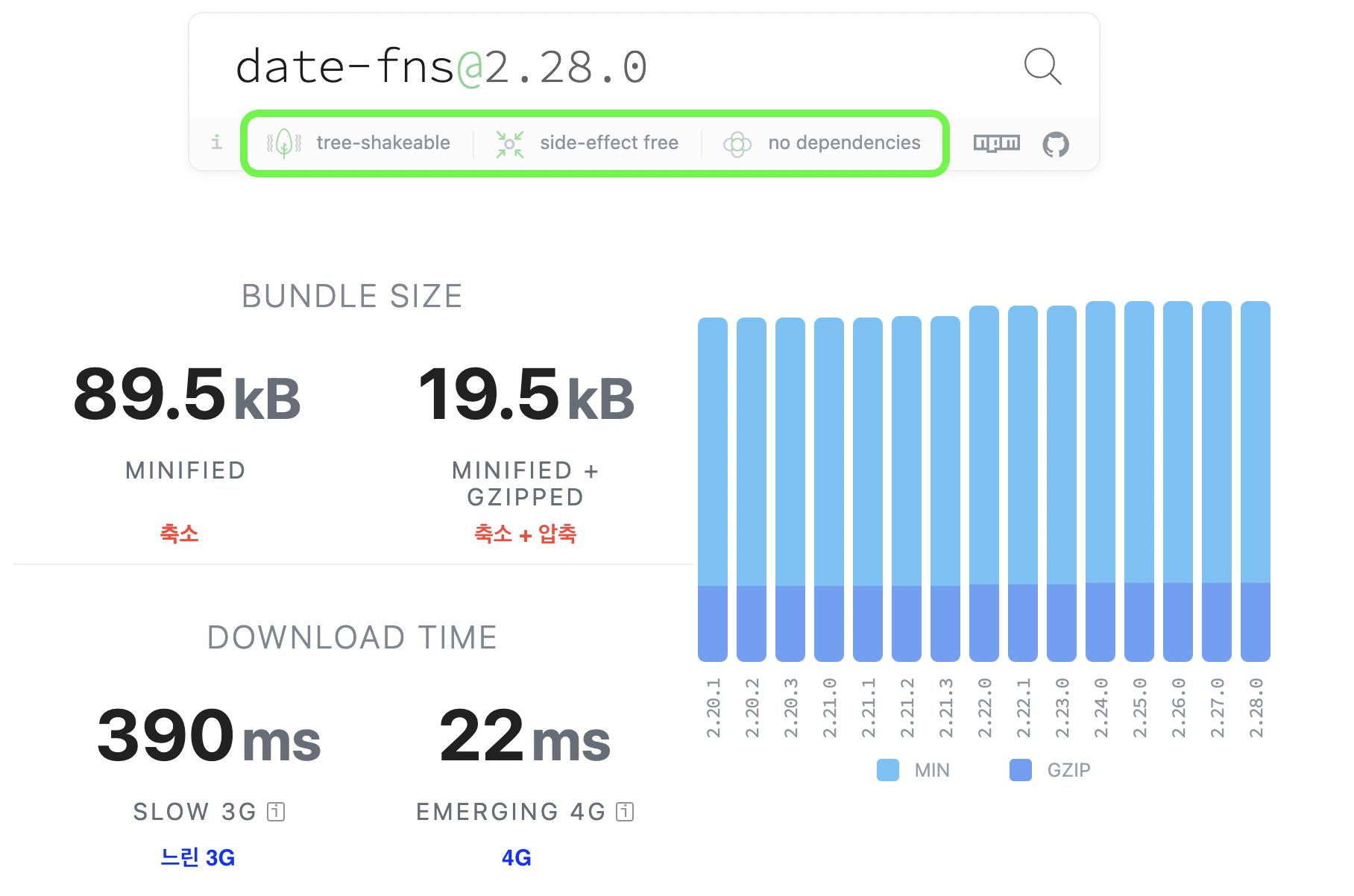Click the tree-shakeable label
The image size is (1354, 896).
click(x=383, y=142)
